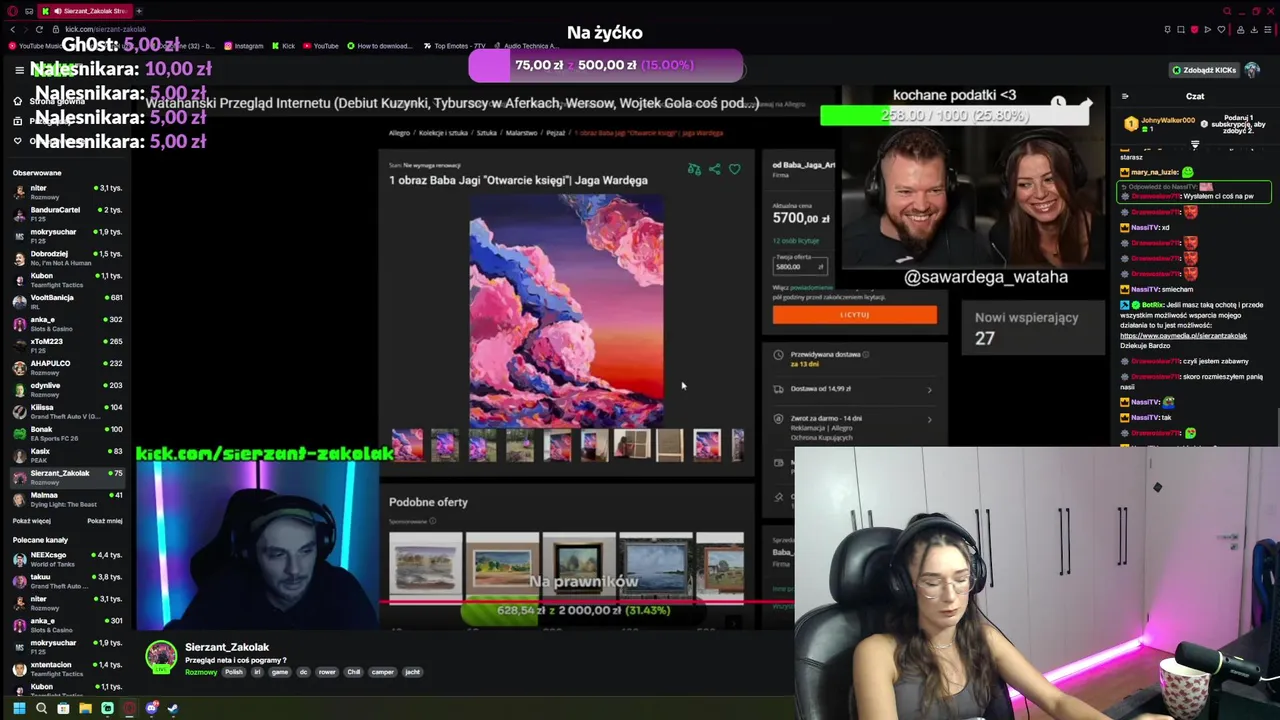Open the VooltBanicja followed channel
1280x720 pixels.
66,300
